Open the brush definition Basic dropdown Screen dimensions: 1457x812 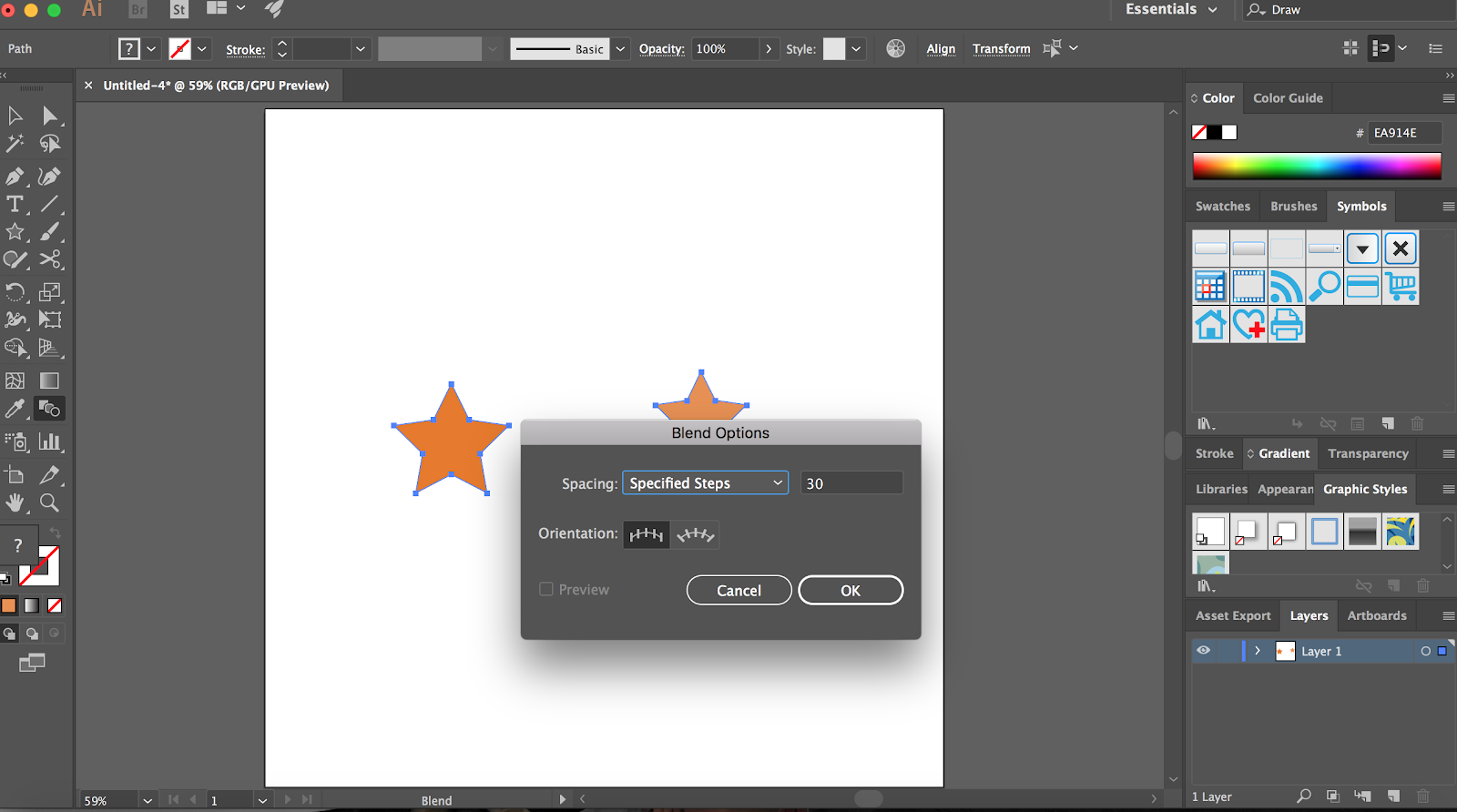620,49
